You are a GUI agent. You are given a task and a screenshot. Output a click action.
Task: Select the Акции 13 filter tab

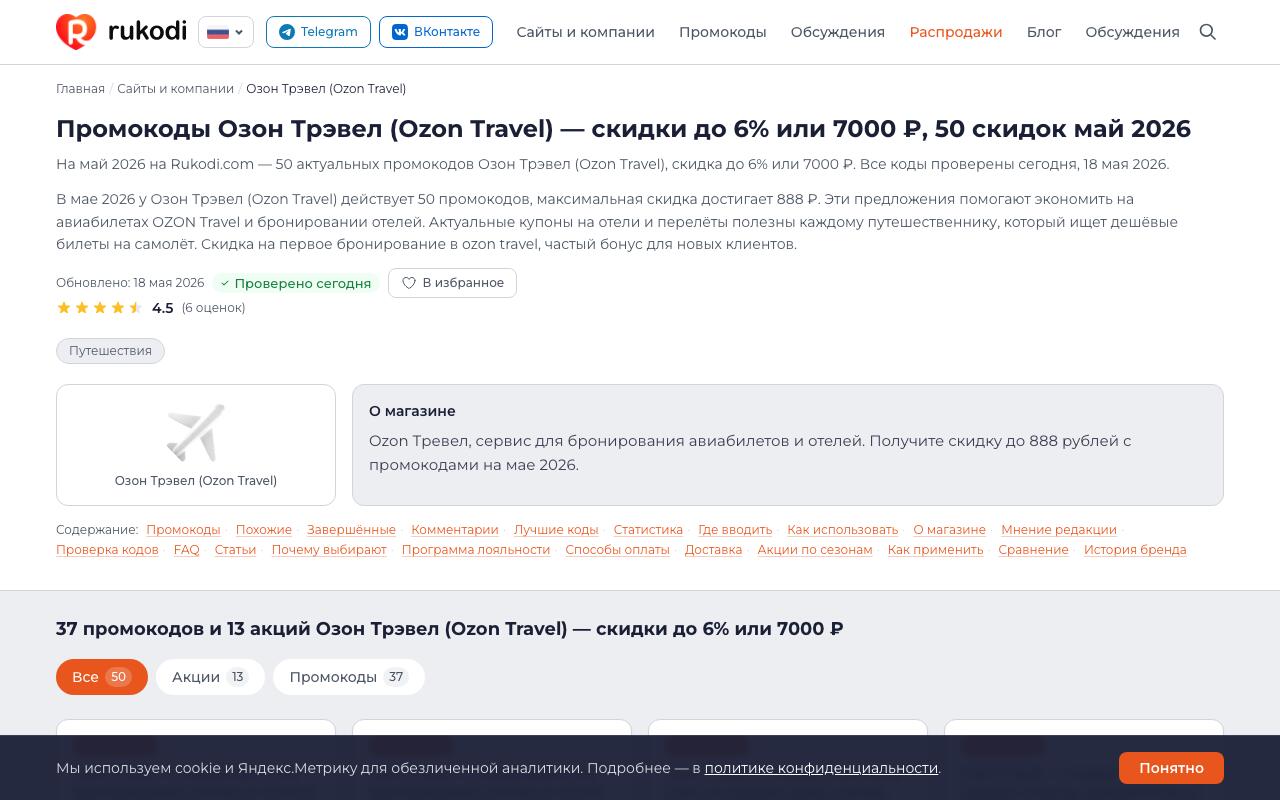click(x=210, y=677)
